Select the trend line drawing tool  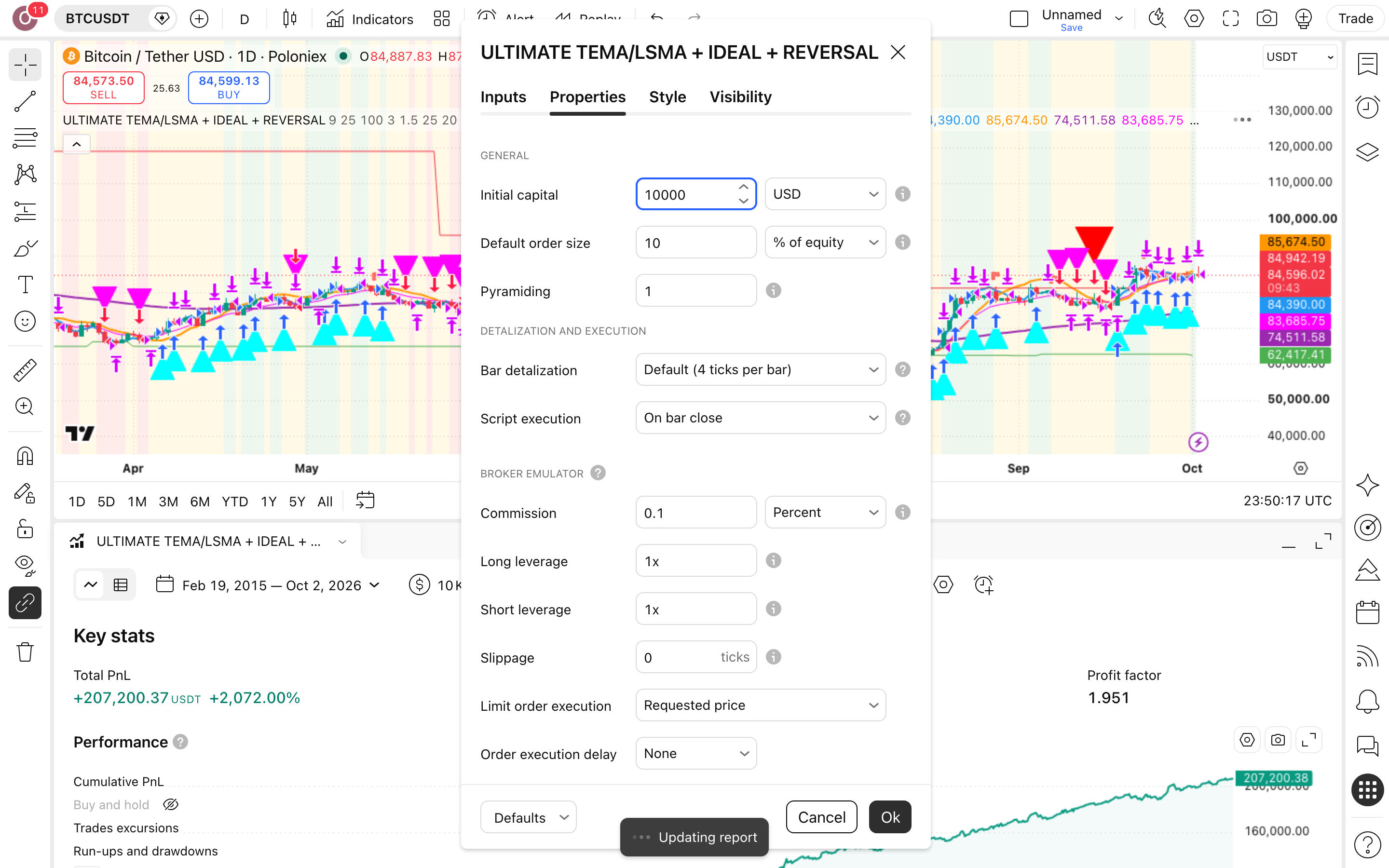pyautogui.click(x=25, y=101)
